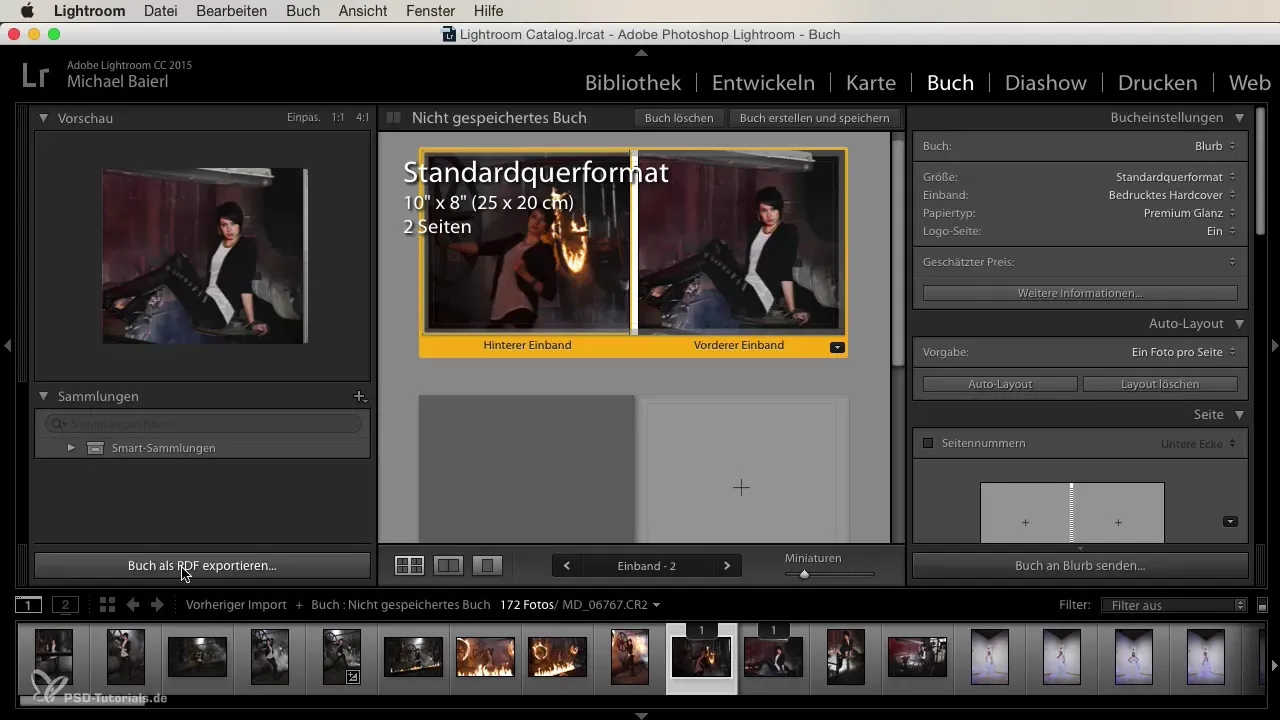Hide filmstrip with bottom arrow
Viewport: 1280px width, 720px height.
641,715
